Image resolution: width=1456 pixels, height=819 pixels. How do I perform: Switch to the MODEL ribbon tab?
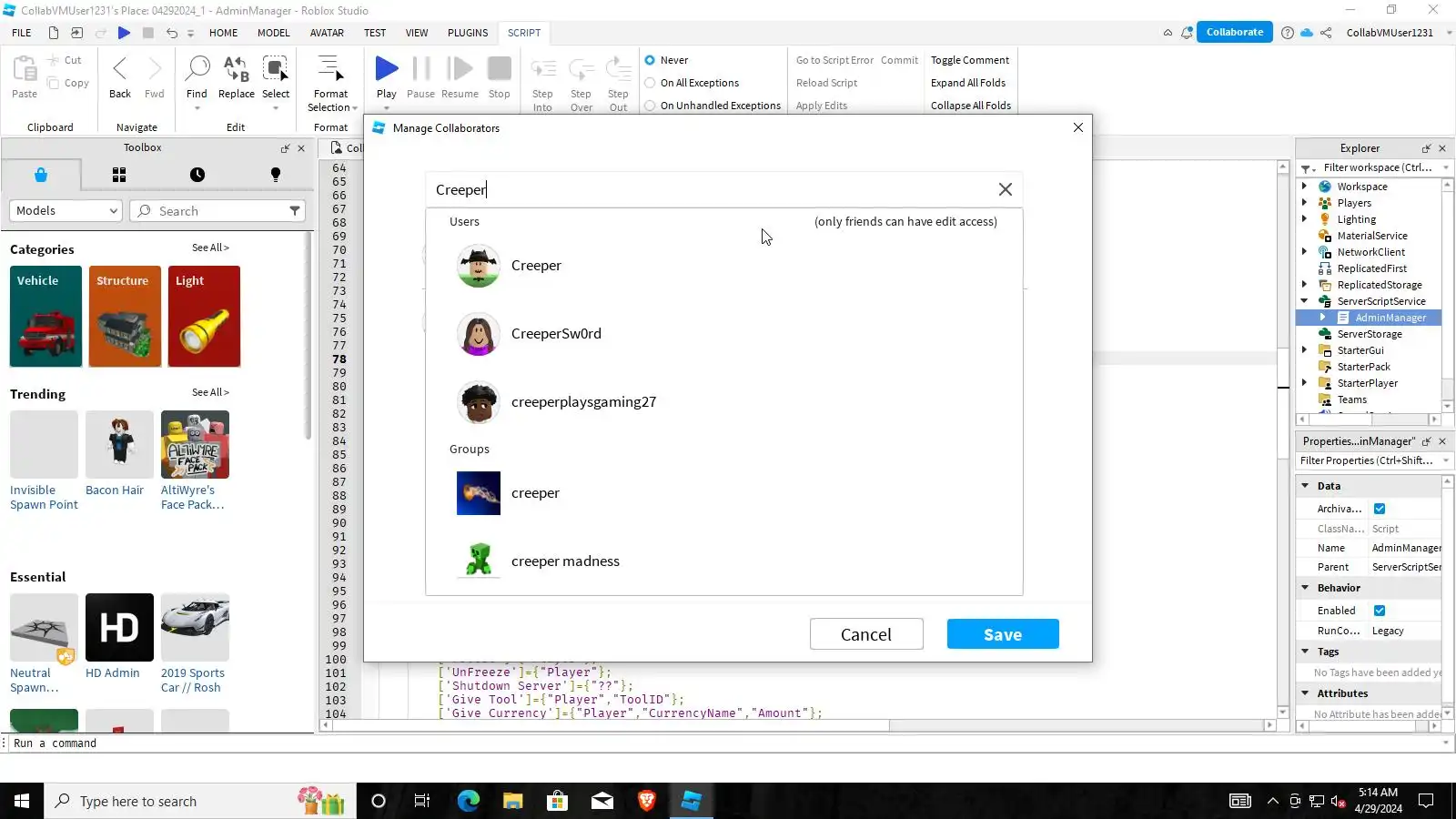(273, 33)
